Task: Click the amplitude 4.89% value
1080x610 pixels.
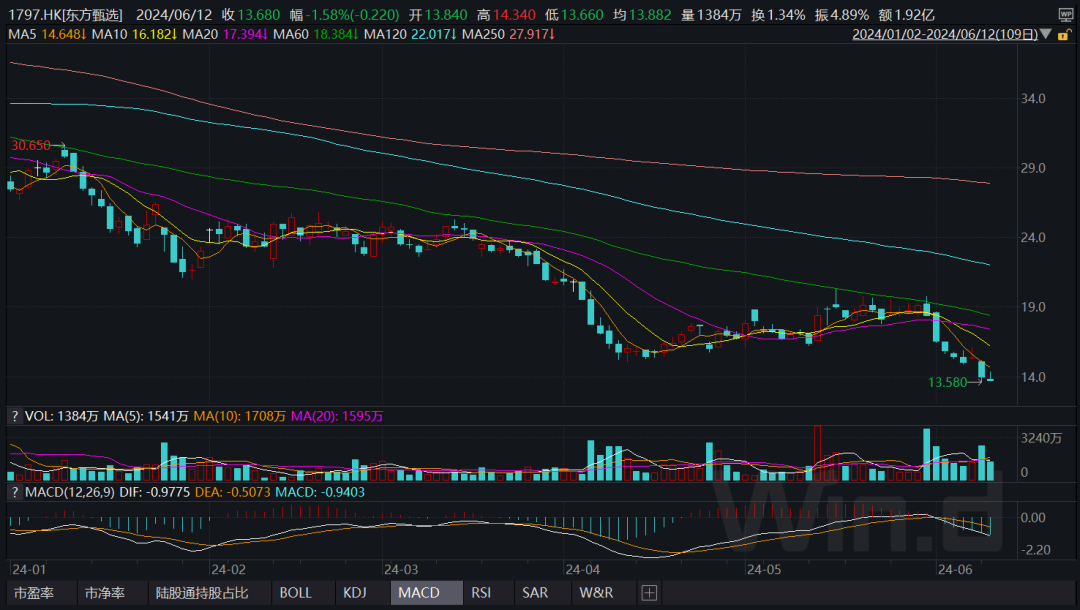Action: pyautogui.click(x=850, y=15)
